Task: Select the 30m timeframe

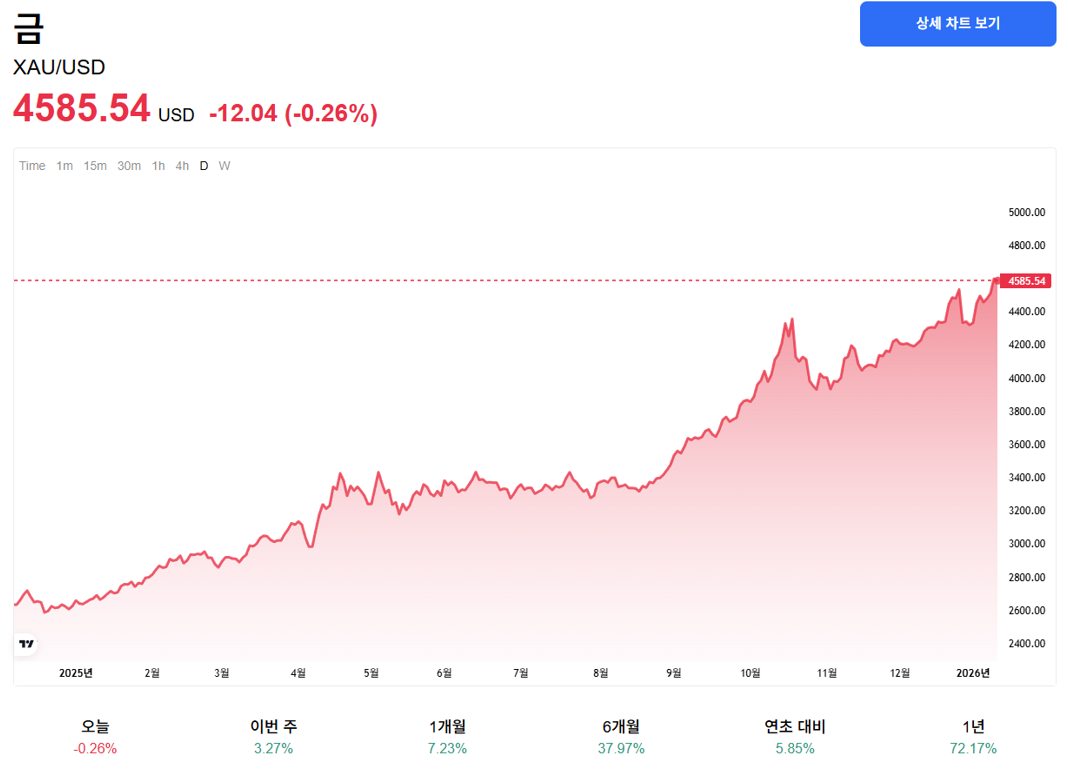Action: [128, 166]
